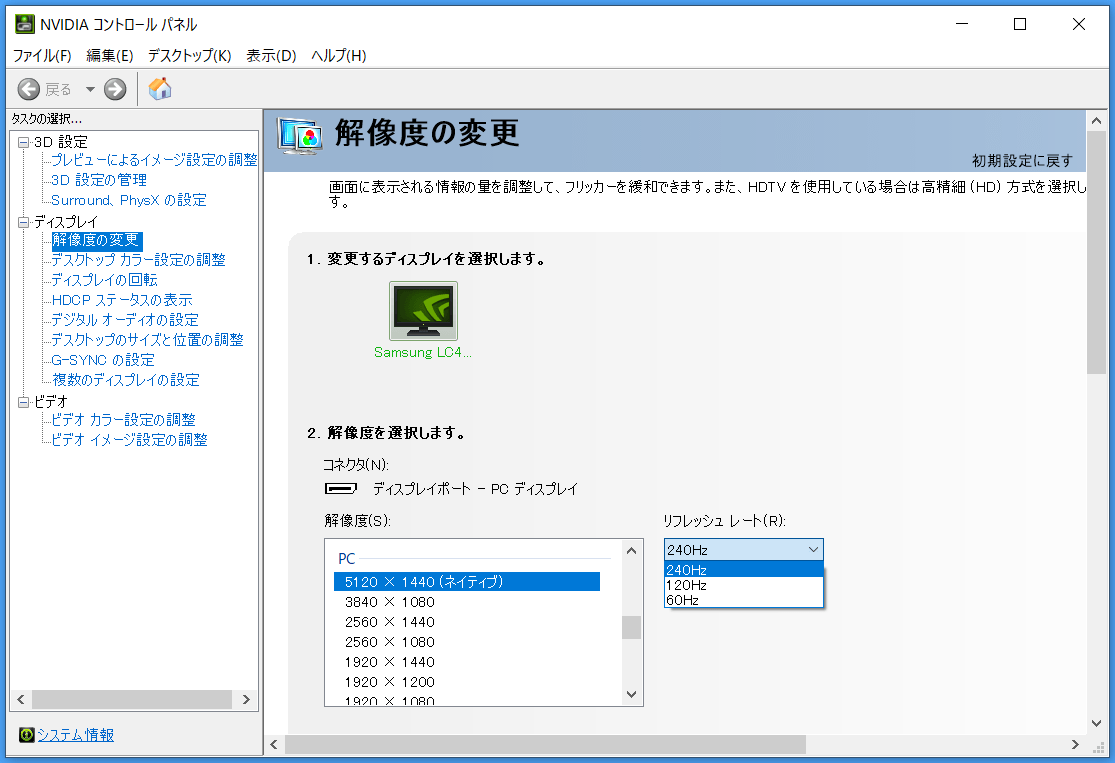The width and height of the screenshot is (1115, 763).
Task: Click main panel vertical scroll up arrow
Action: click(1096, 121)
